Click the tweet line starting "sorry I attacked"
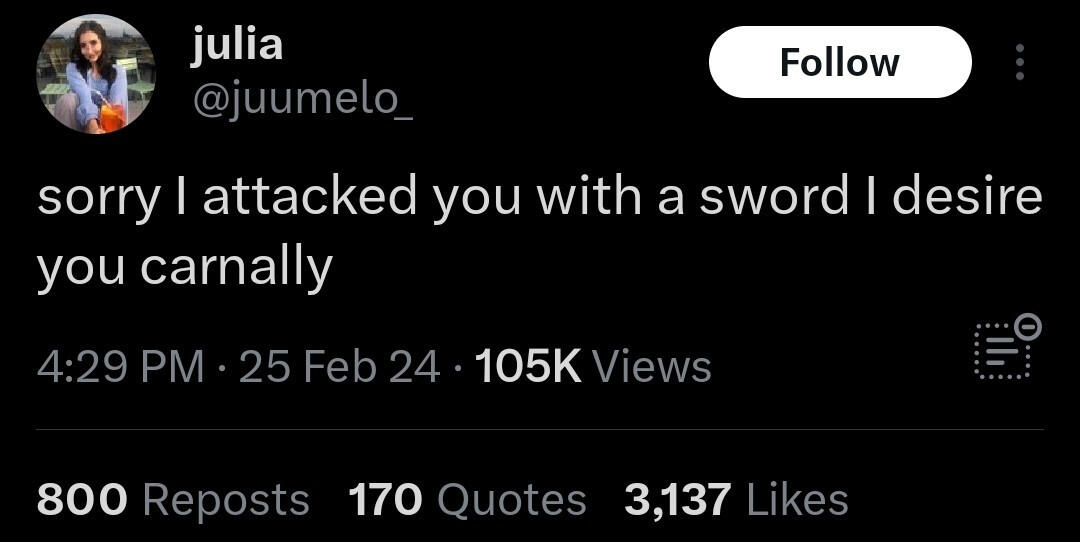 pyautogui.click(x=539, y=197)
